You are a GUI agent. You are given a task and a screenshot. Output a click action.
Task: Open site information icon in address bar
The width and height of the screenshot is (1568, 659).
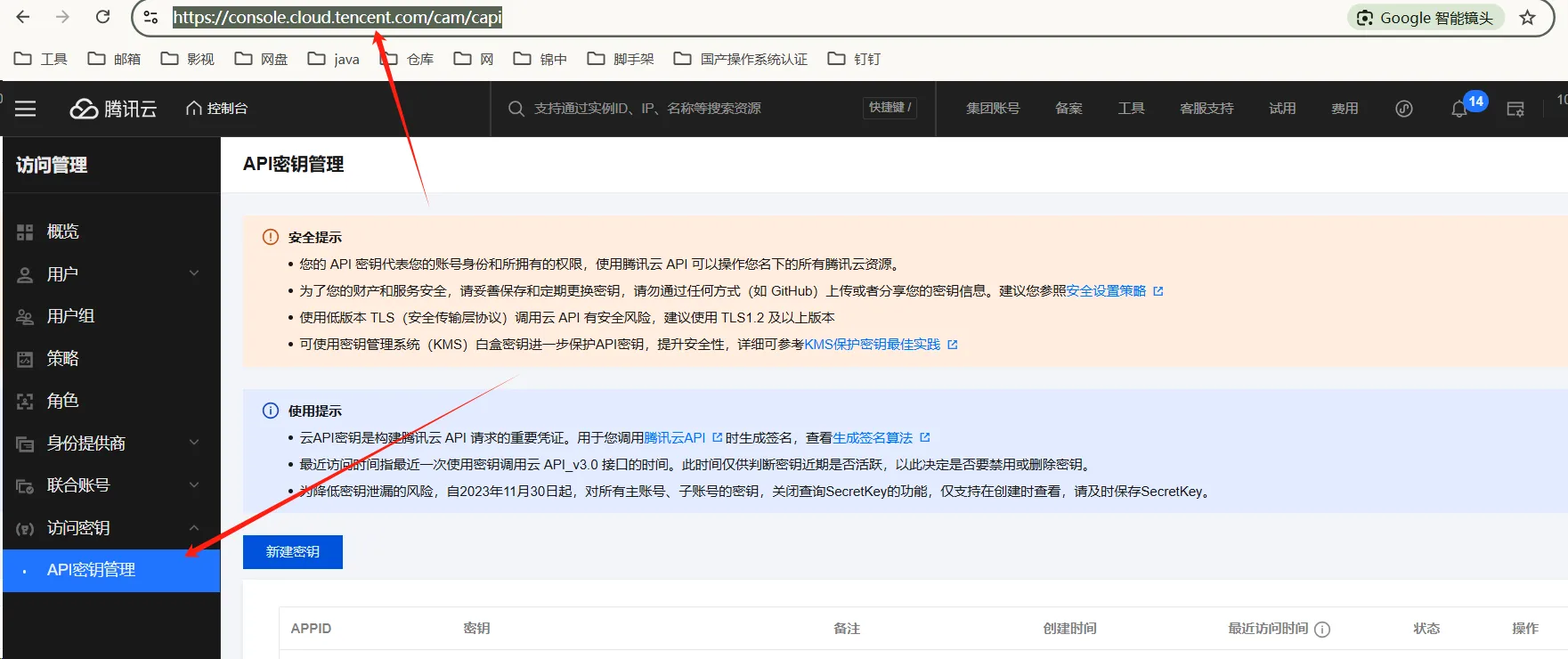click(x=150, y=17)
